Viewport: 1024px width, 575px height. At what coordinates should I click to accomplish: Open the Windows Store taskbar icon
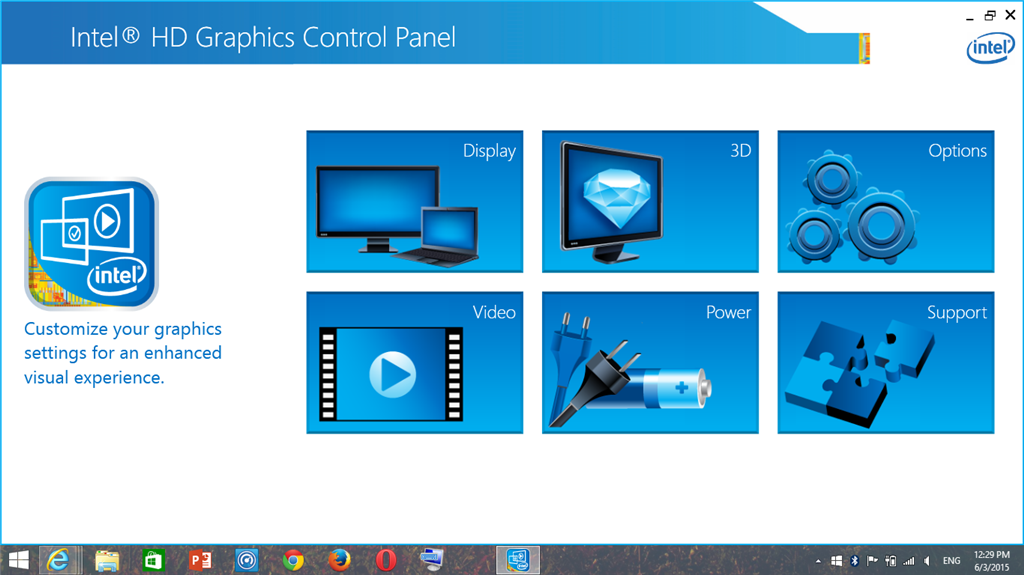(x=153, y=561)
